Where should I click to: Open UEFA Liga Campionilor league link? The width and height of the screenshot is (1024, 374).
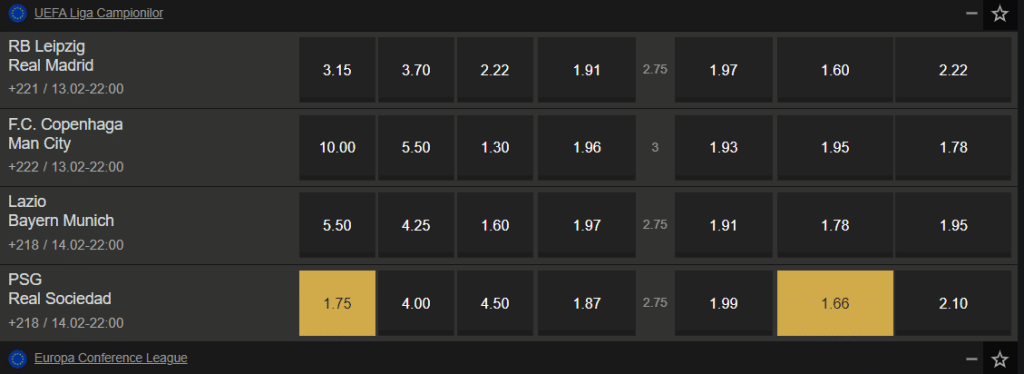pos(99,13)
